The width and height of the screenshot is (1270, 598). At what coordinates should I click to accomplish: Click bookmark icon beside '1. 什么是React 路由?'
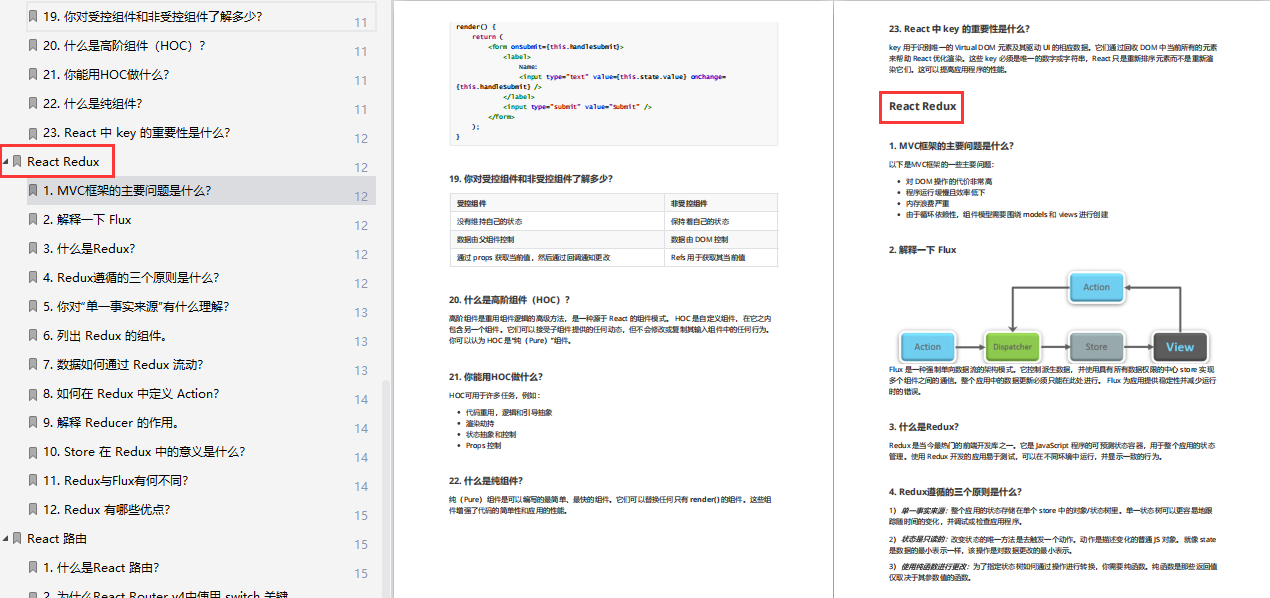pyautogui.click(x=33, y=567)
